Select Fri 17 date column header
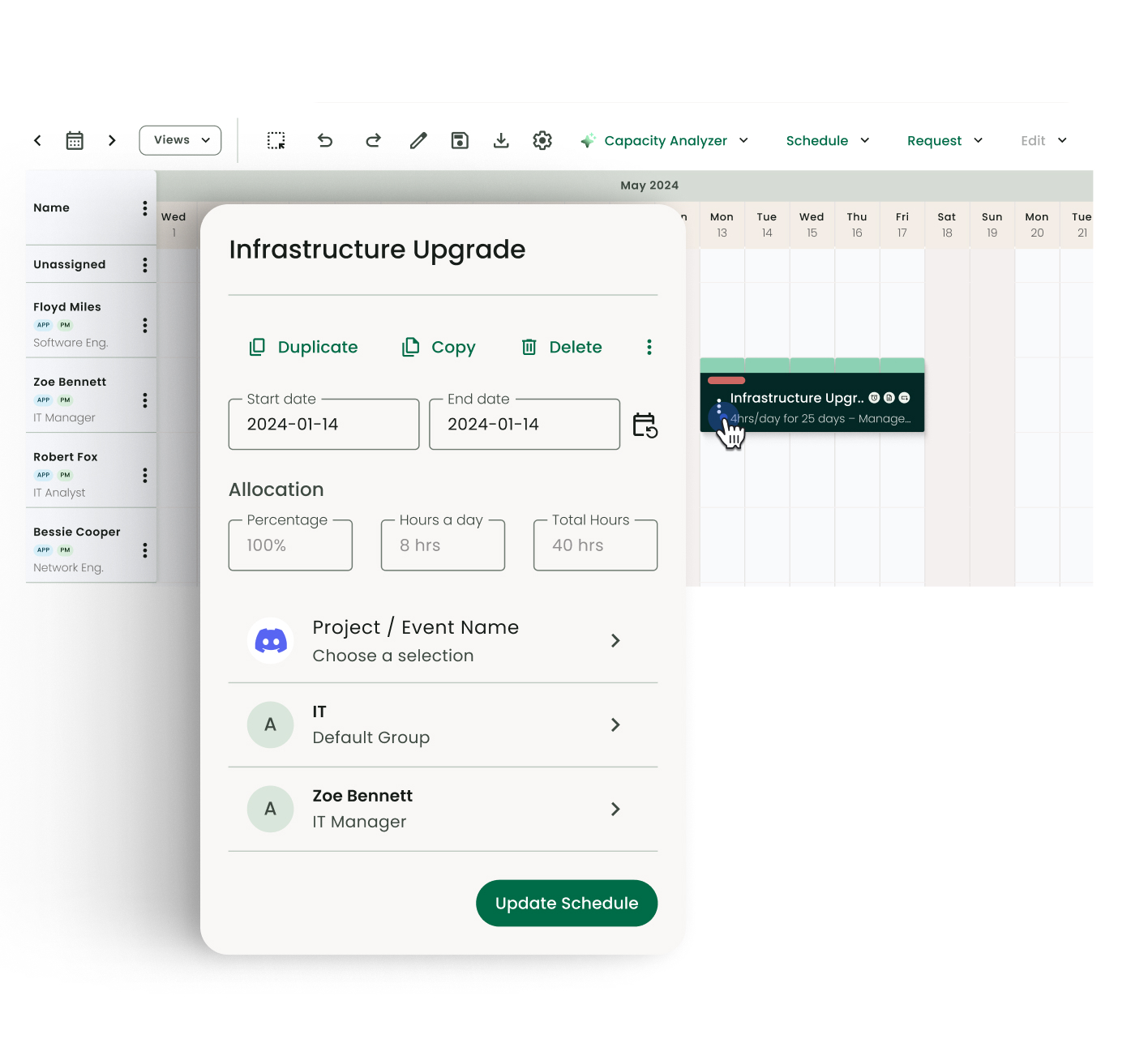 pyautogui.click(x=902, y=224)
